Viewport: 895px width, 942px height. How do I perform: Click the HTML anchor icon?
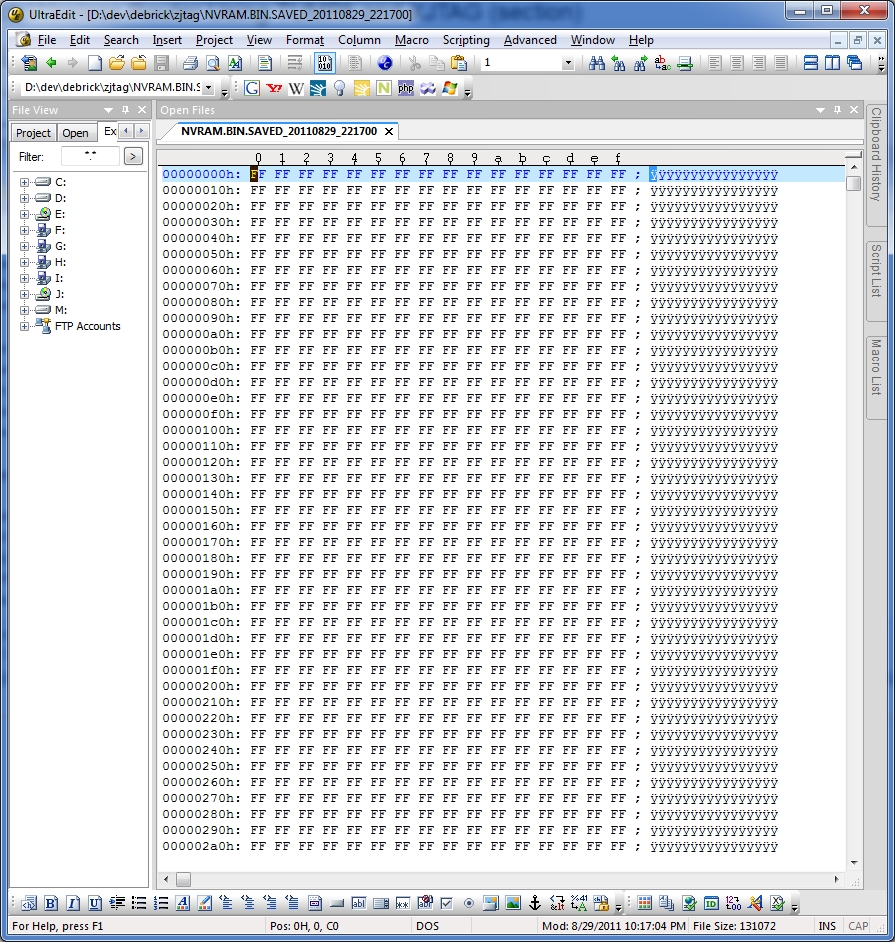tap(534, 904)
